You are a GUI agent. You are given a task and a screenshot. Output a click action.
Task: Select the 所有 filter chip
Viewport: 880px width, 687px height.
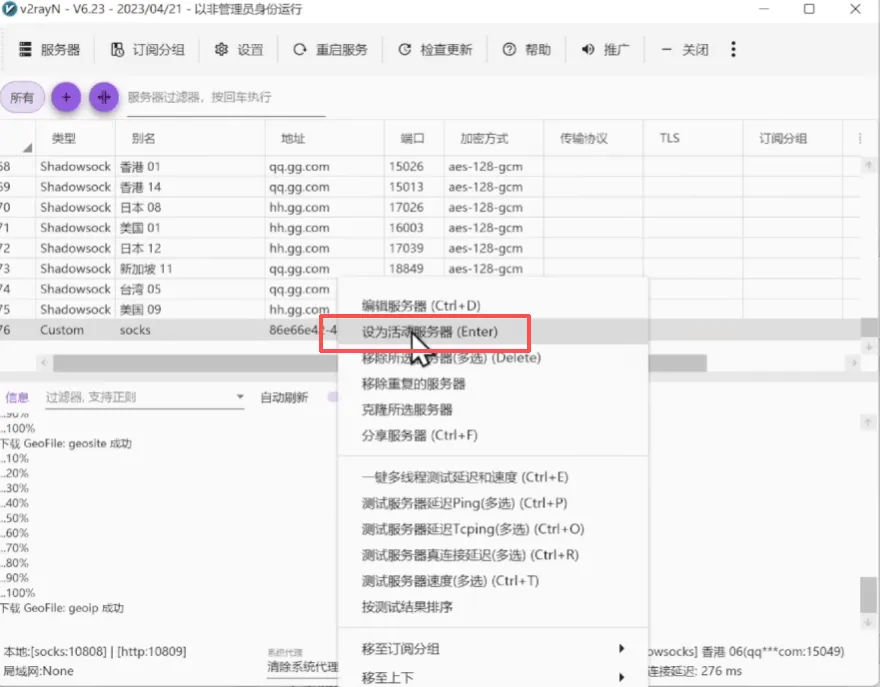21,97
